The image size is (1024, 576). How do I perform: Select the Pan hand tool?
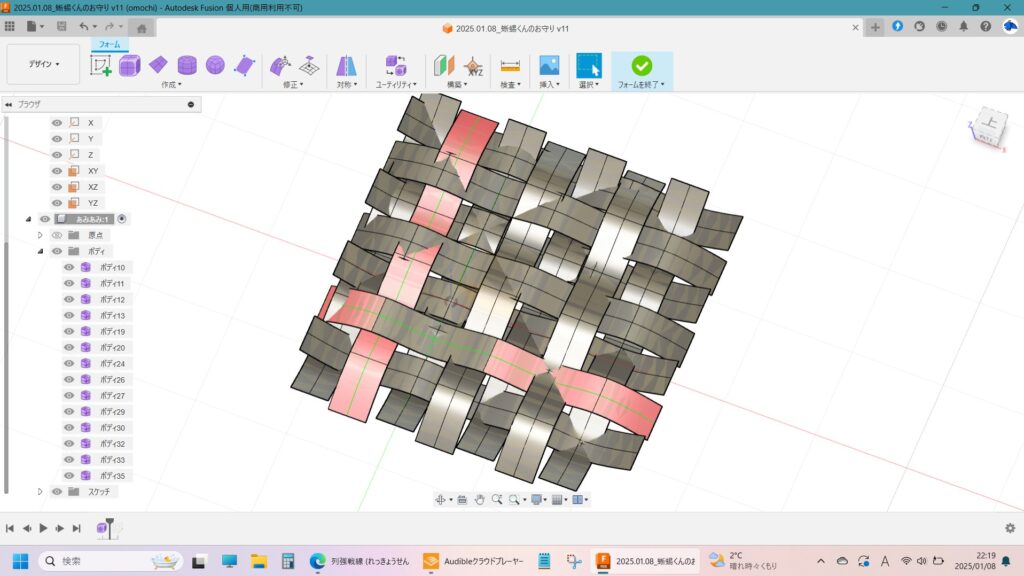click(x=479, y=499)
